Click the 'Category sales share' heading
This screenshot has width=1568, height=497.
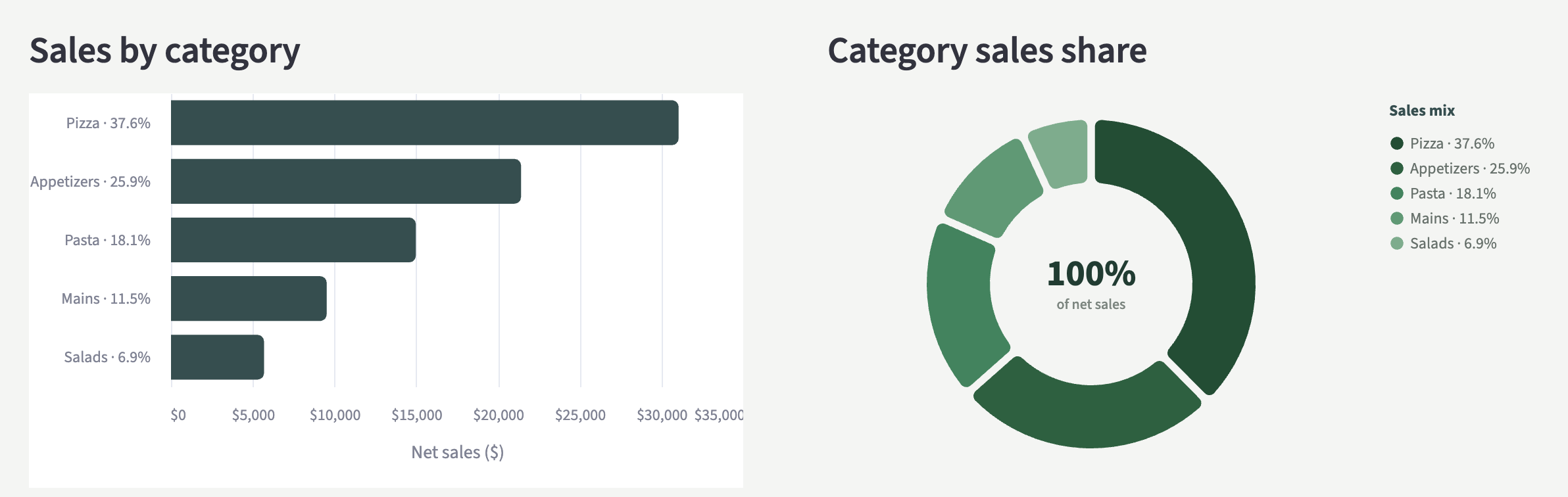pyautogui.click(x=987, y=51)
